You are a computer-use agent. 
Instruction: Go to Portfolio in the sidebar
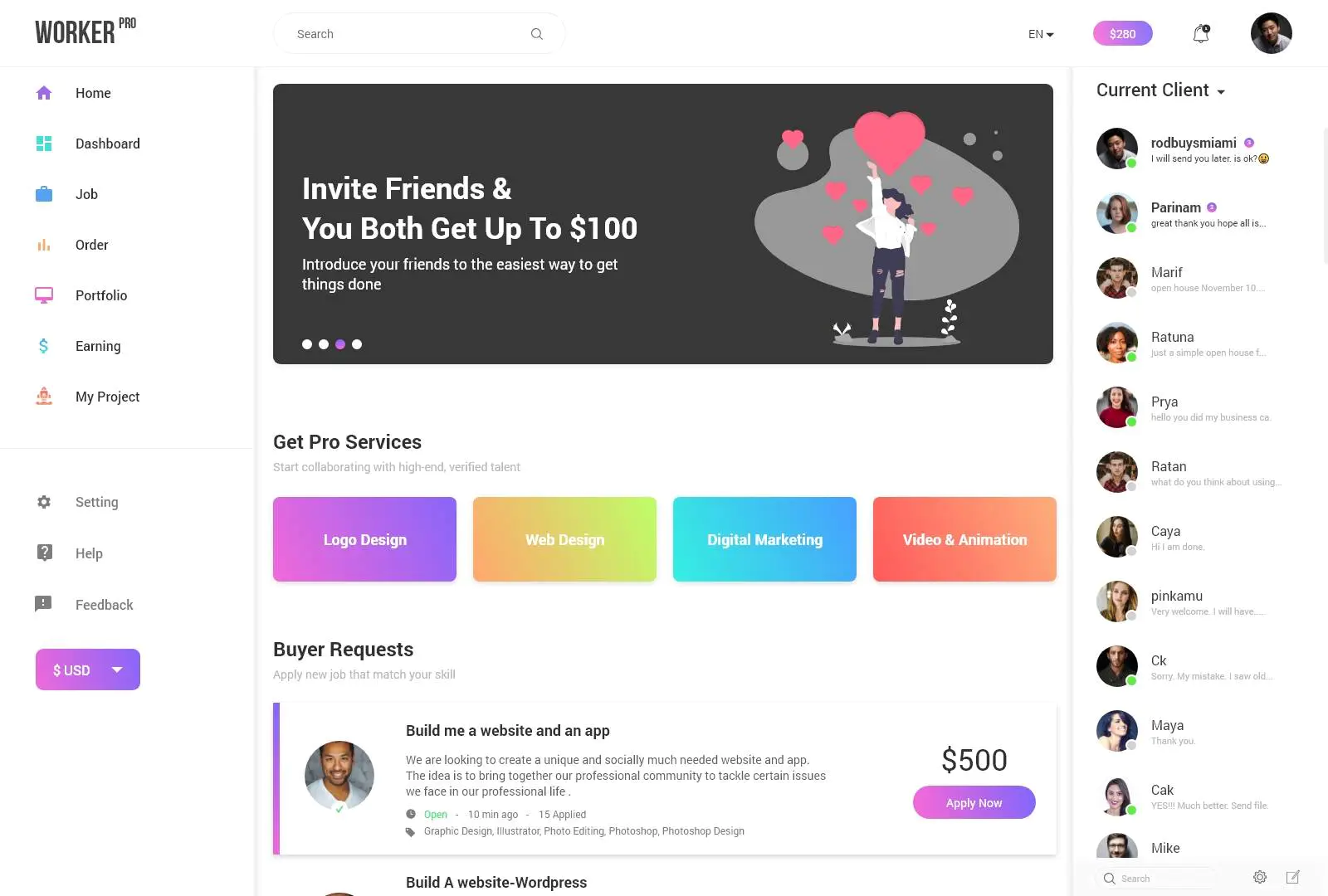coord(101,295)
